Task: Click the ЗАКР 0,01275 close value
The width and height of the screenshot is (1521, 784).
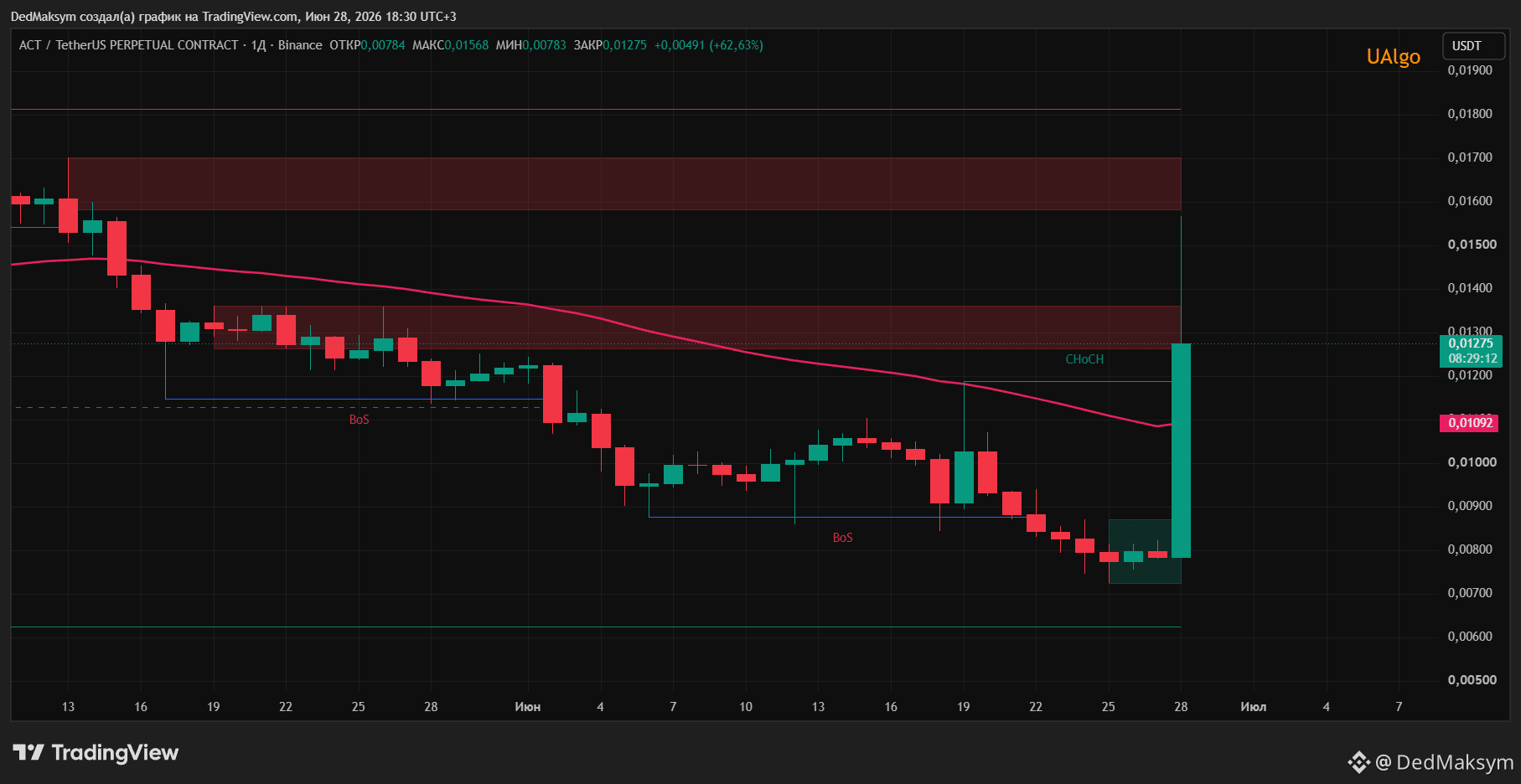Action: 610,45
